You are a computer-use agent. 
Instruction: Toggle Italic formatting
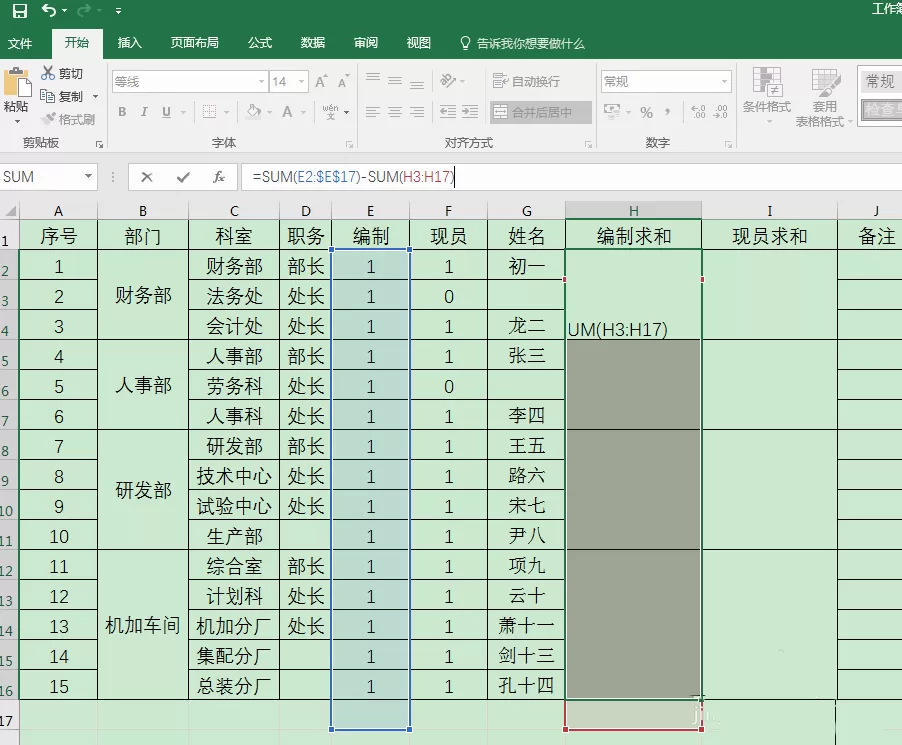click(x=144, y=112)
